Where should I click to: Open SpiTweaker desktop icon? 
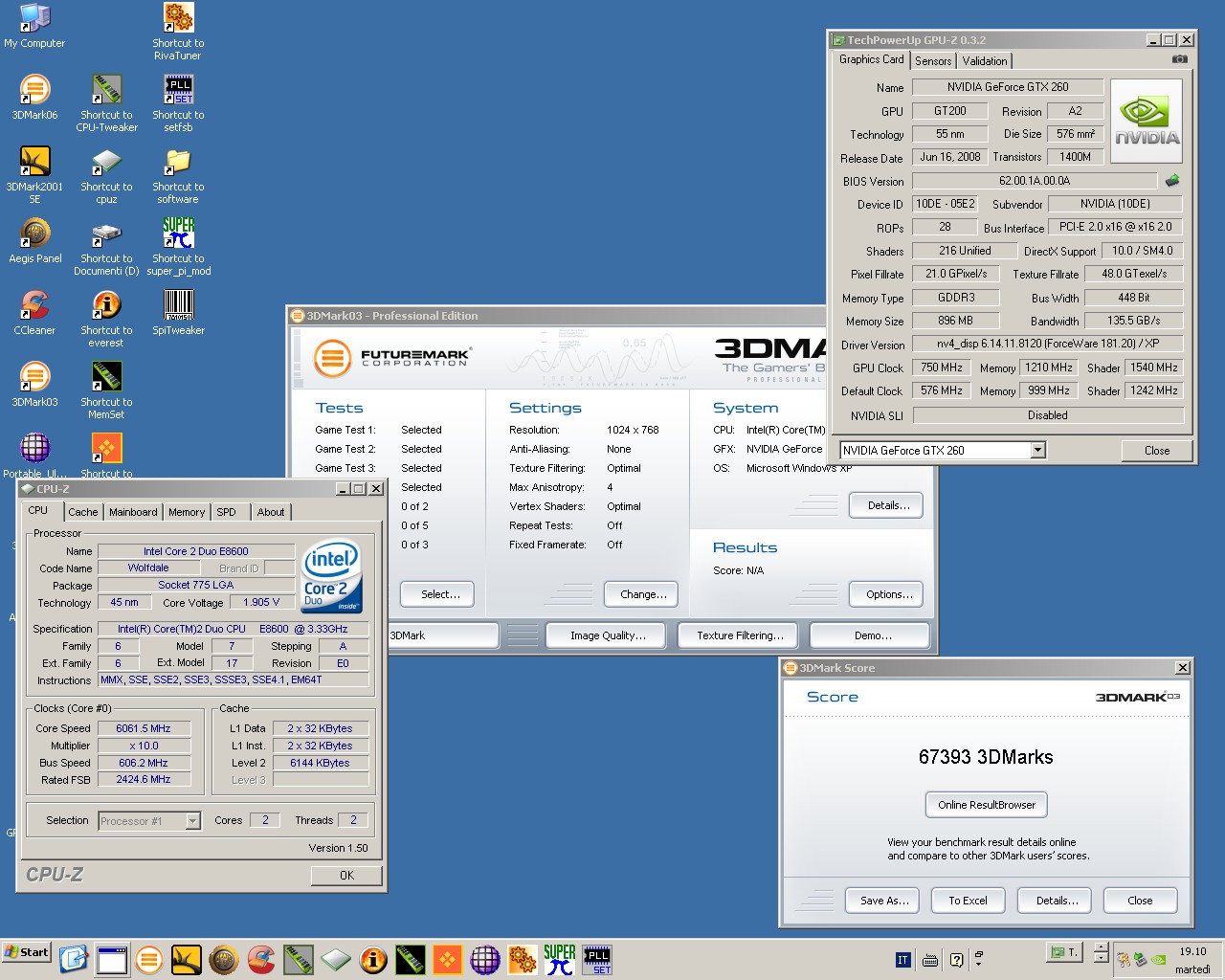tap(178, 313)
